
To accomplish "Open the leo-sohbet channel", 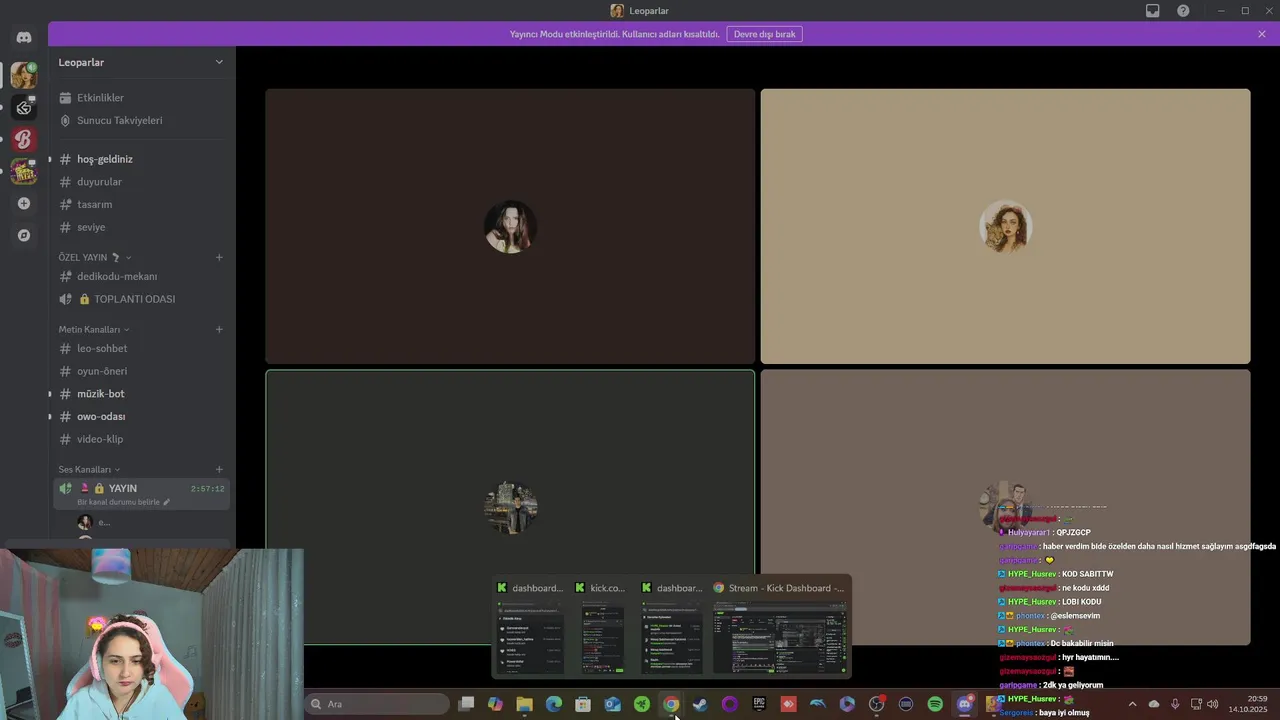I will [141, 348].
